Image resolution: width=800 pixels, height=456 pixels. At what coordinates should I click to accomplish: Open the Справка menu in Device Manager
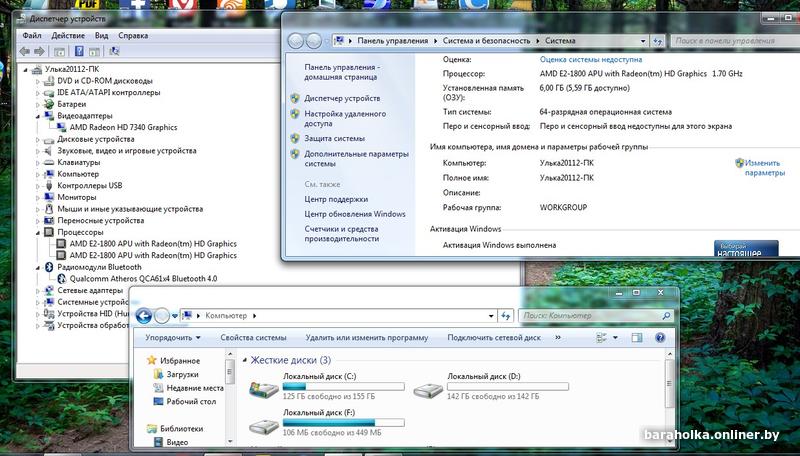[133, 36]
